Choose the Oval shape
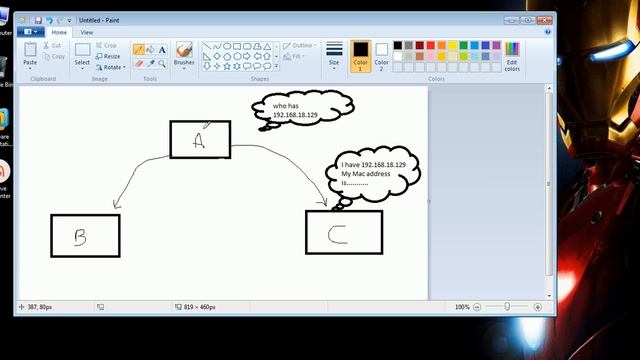Screen dimensions: 640x360 227,47
